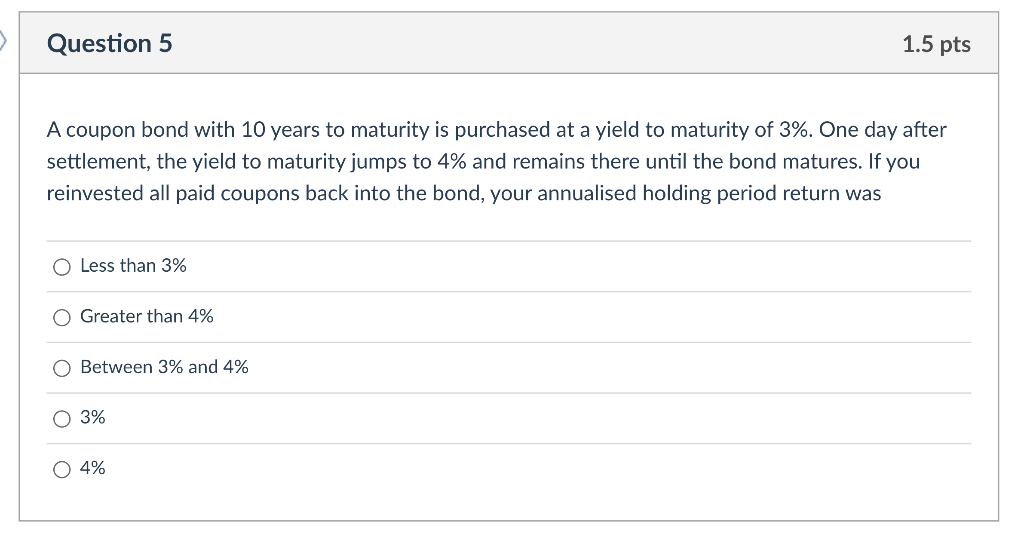
Task: Click the '3%' answer label text
Action: 93,417
